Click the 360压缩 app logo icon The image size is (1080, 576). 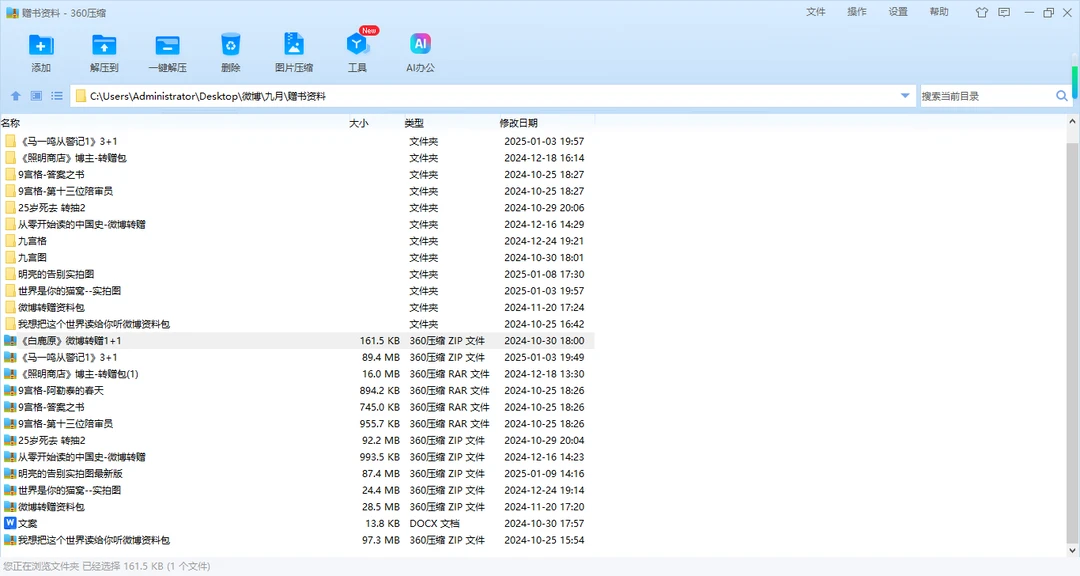point(12,13)
